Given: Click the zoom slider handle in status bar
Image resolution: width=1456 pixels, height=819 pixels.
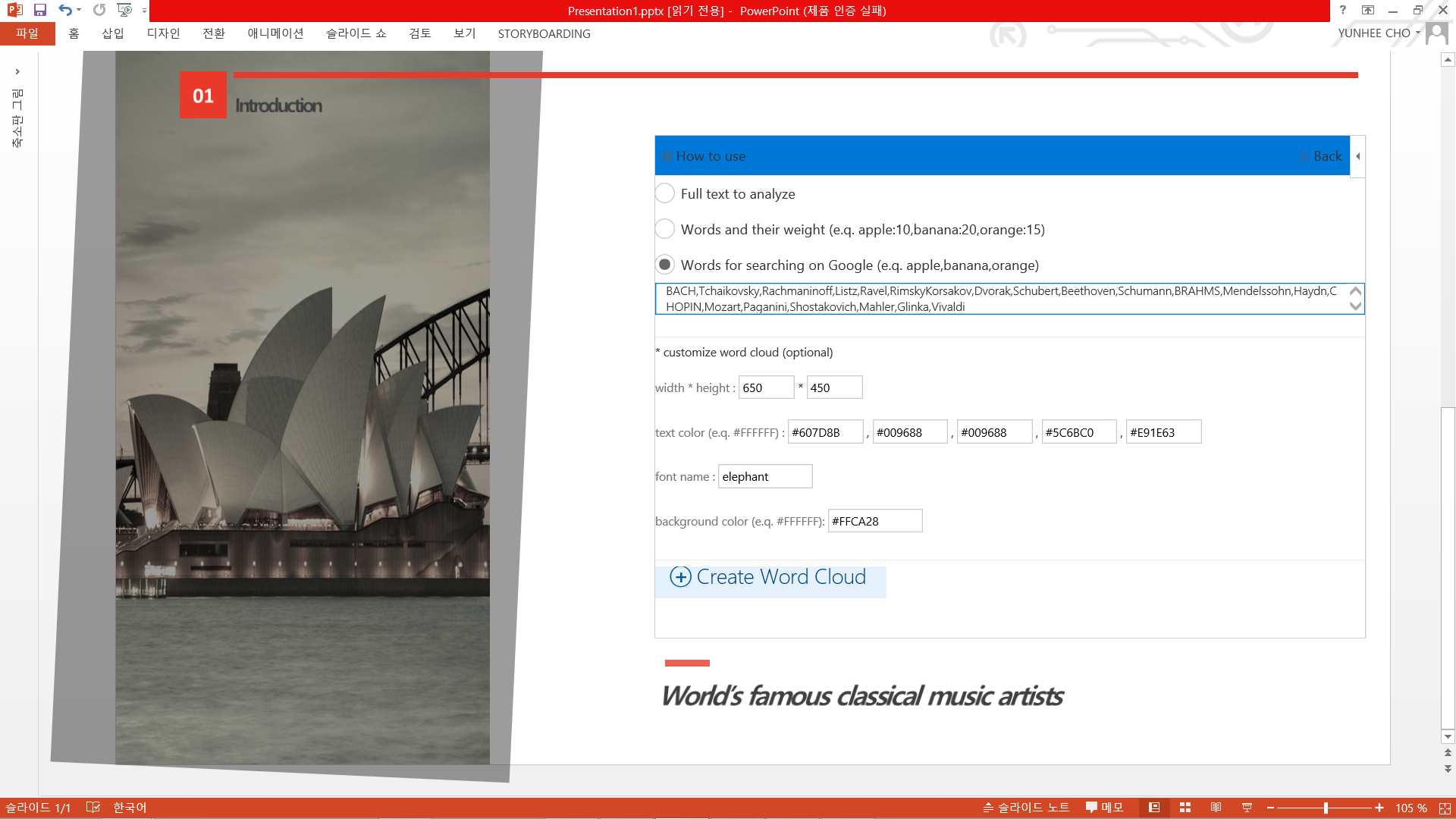Looking at the screenshot, I should click(1326, 808).
